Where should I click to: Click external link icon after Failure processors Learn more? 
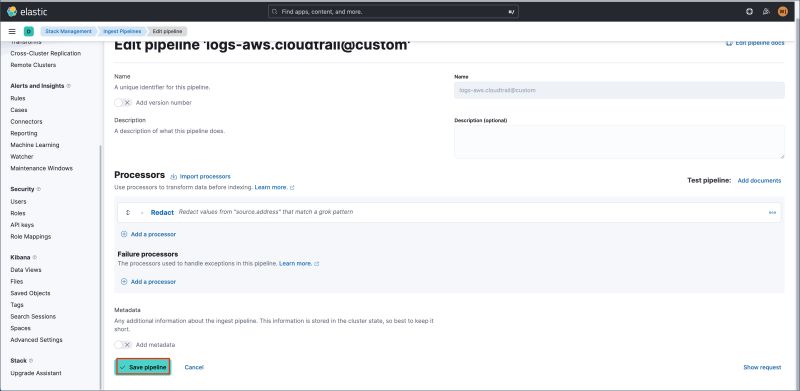tap(317, 264)
